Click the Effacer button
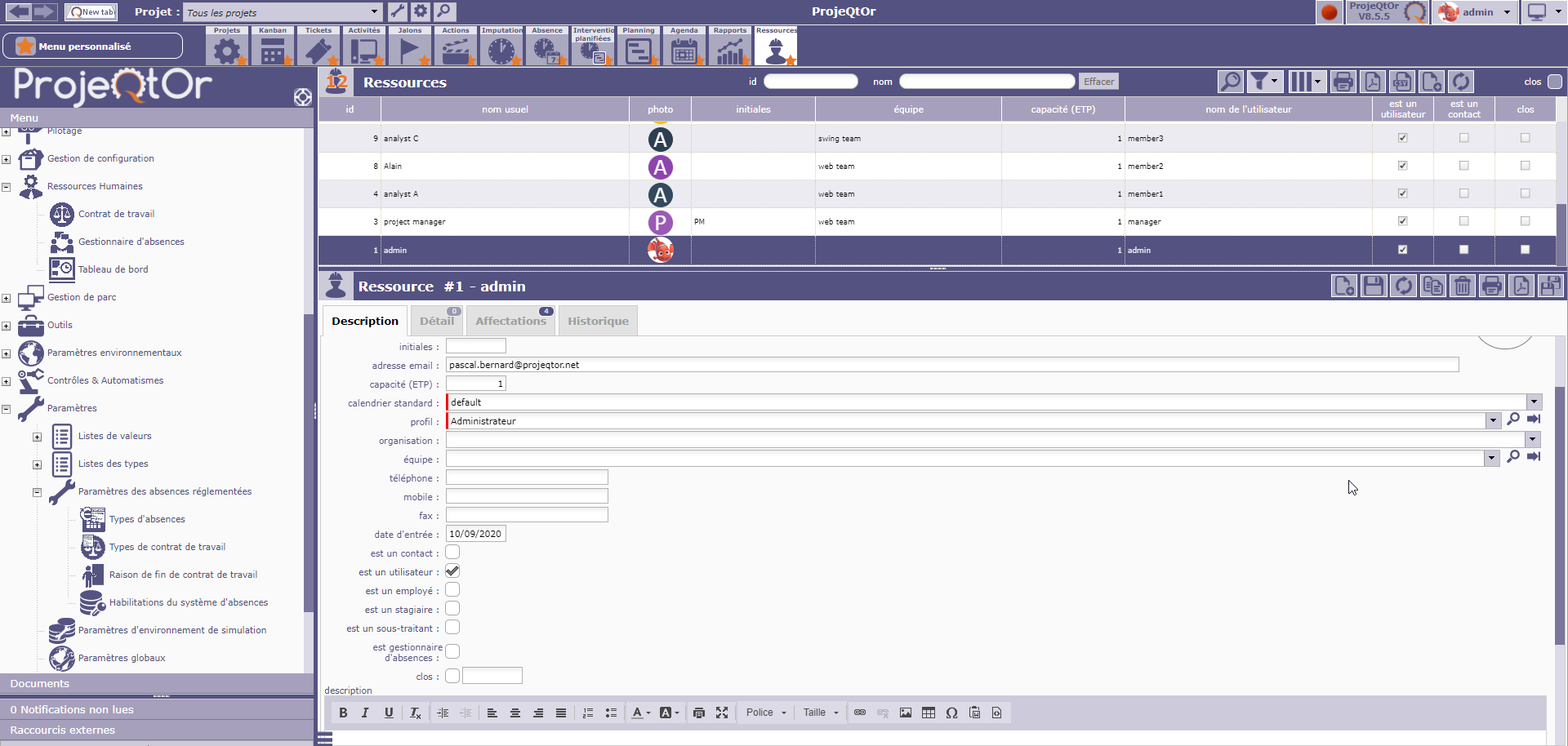Screen dimensions: 1568x746 pos(1098,82)
